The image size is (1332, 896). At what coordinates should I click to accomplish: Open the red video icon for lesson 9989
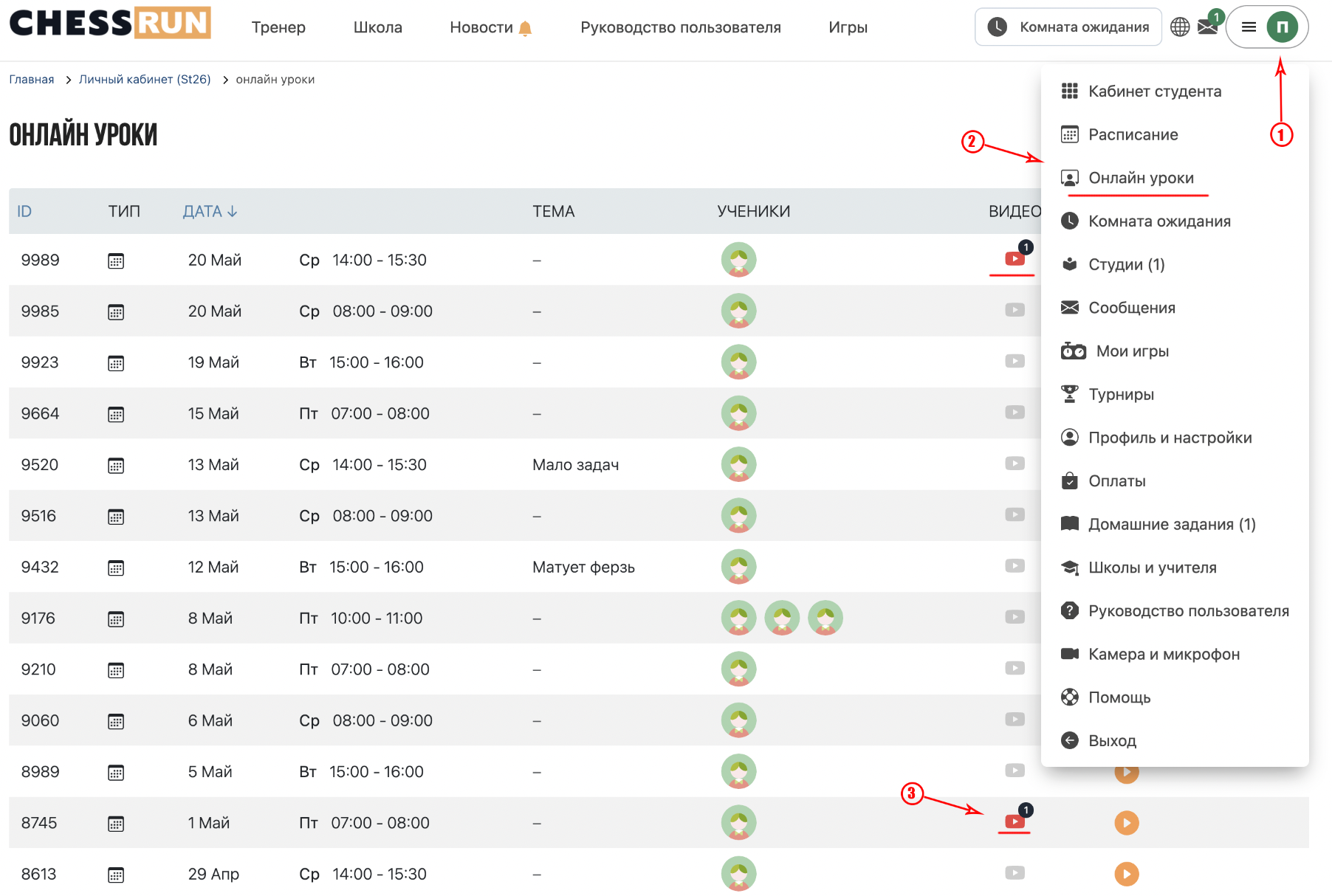tap(1015, 259)
